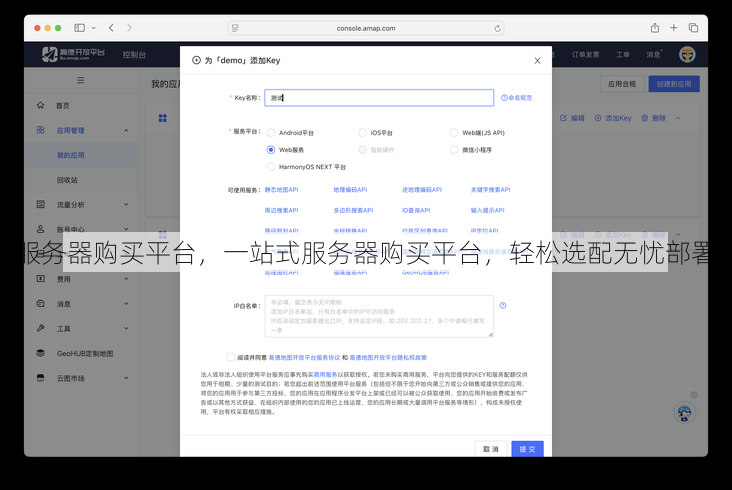Open the 高德地图开放平台隐私权政策 link
The width and height of the screenshot is (732, 490).
point(388,357)
